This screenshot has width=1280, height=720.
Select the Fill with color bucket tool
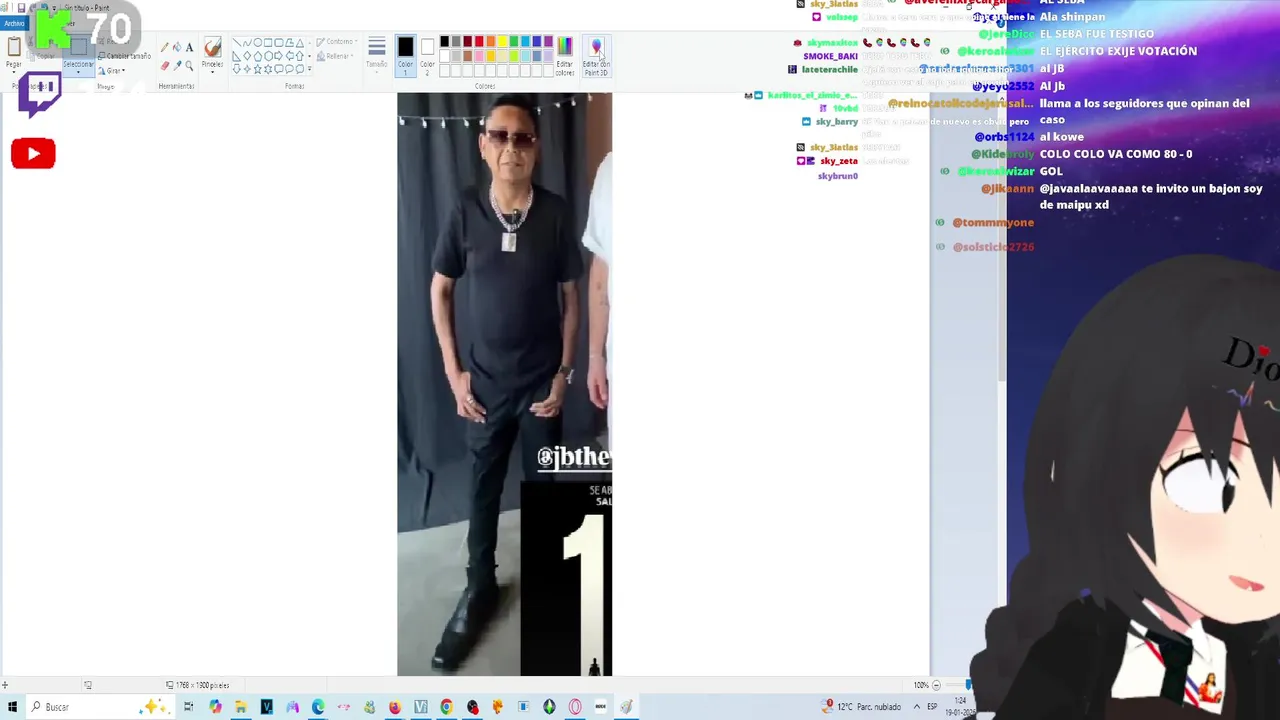coord(177,47)
